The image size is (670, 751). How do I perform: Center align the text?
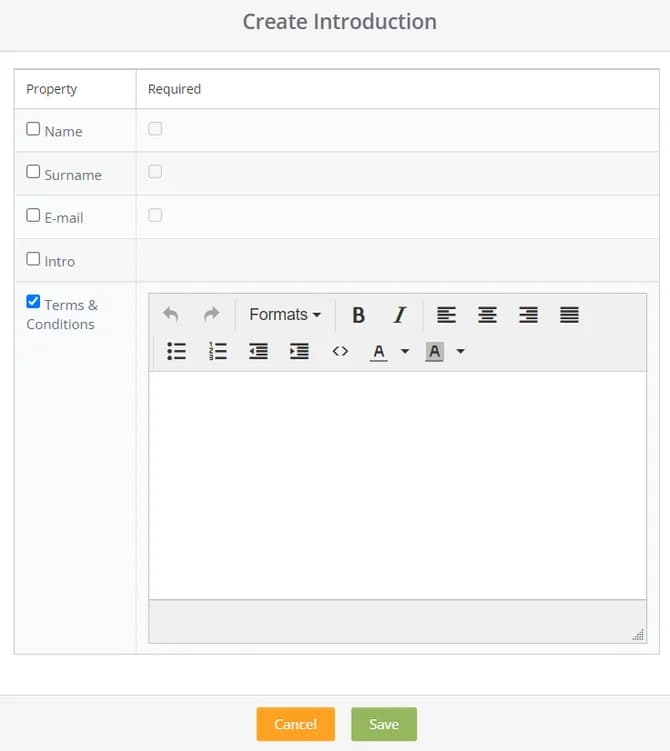tap(488, 315)
